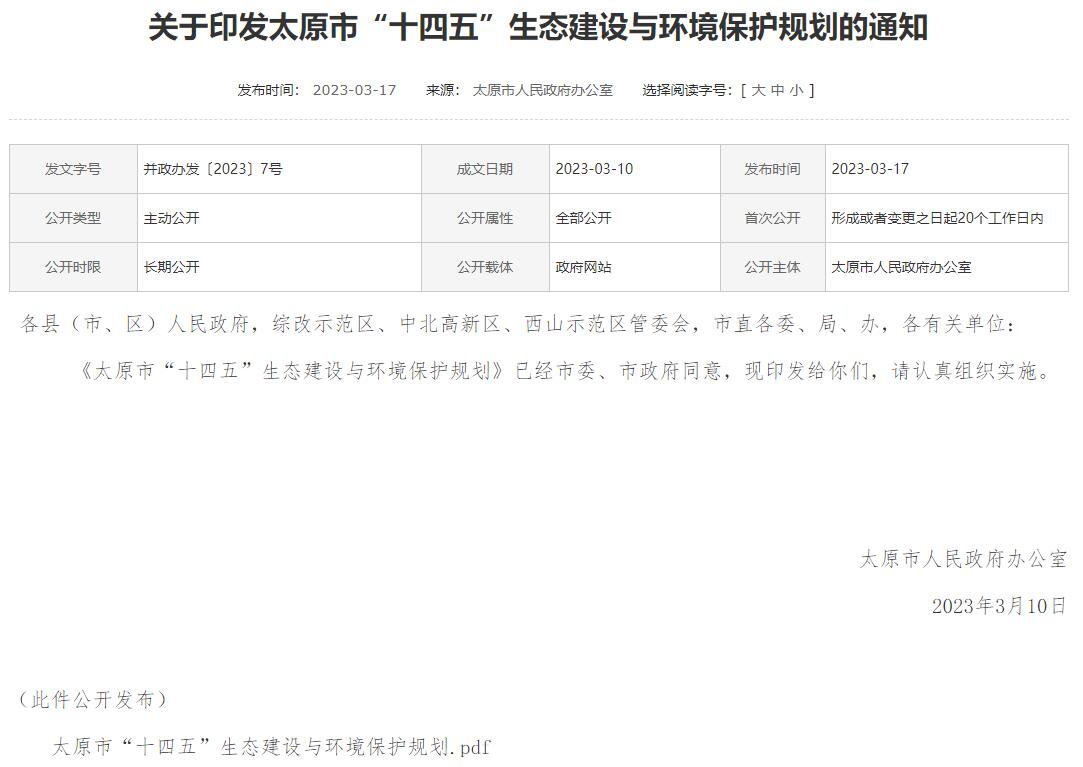Click the addressee line starting 各县（市、区）人民政府

[x=518, y=324]
